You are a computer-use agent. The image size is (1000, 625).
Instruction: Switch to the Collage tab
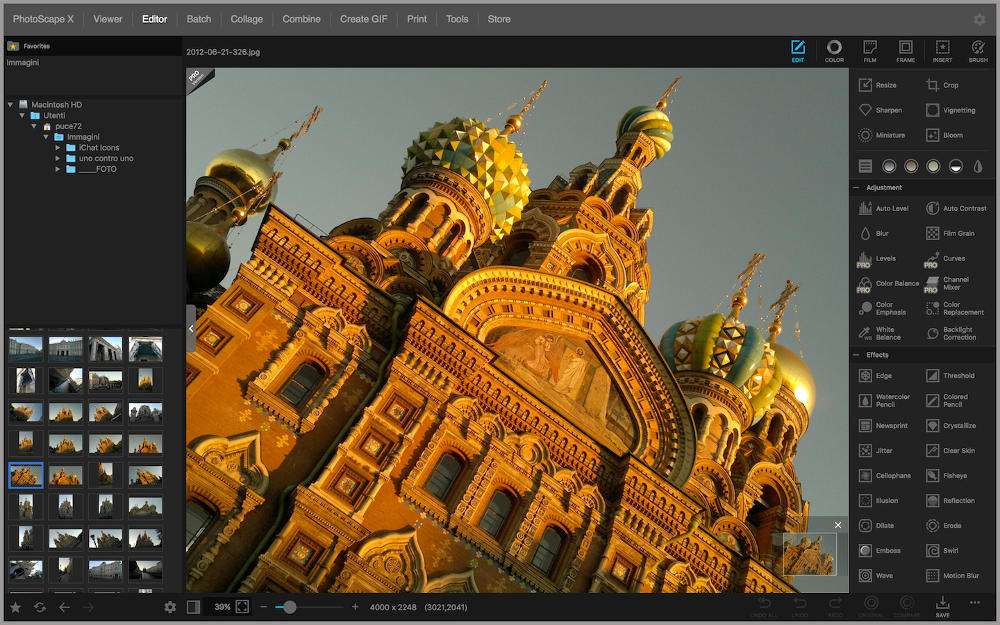[246, 19]
